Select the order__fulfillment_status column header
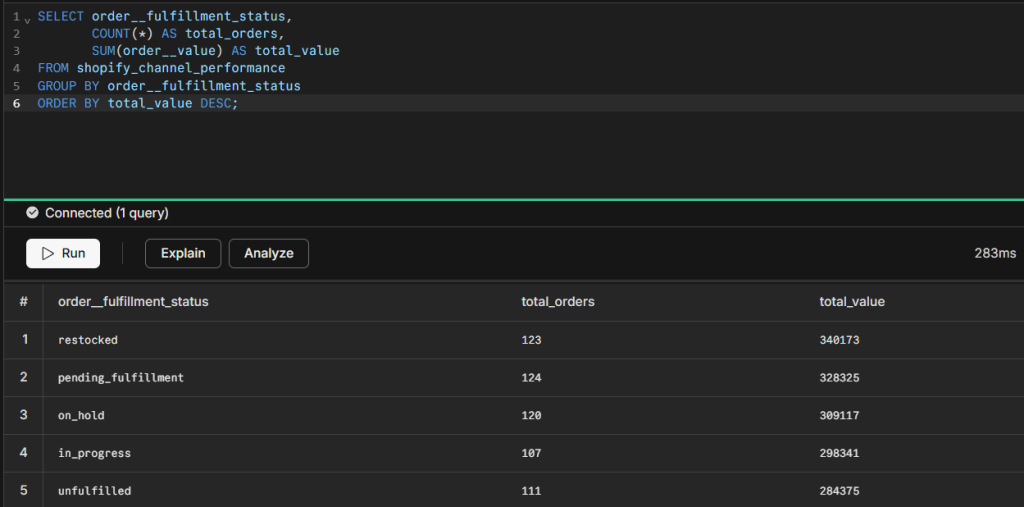Screen dimensions: 1024x507 [133, 302]
